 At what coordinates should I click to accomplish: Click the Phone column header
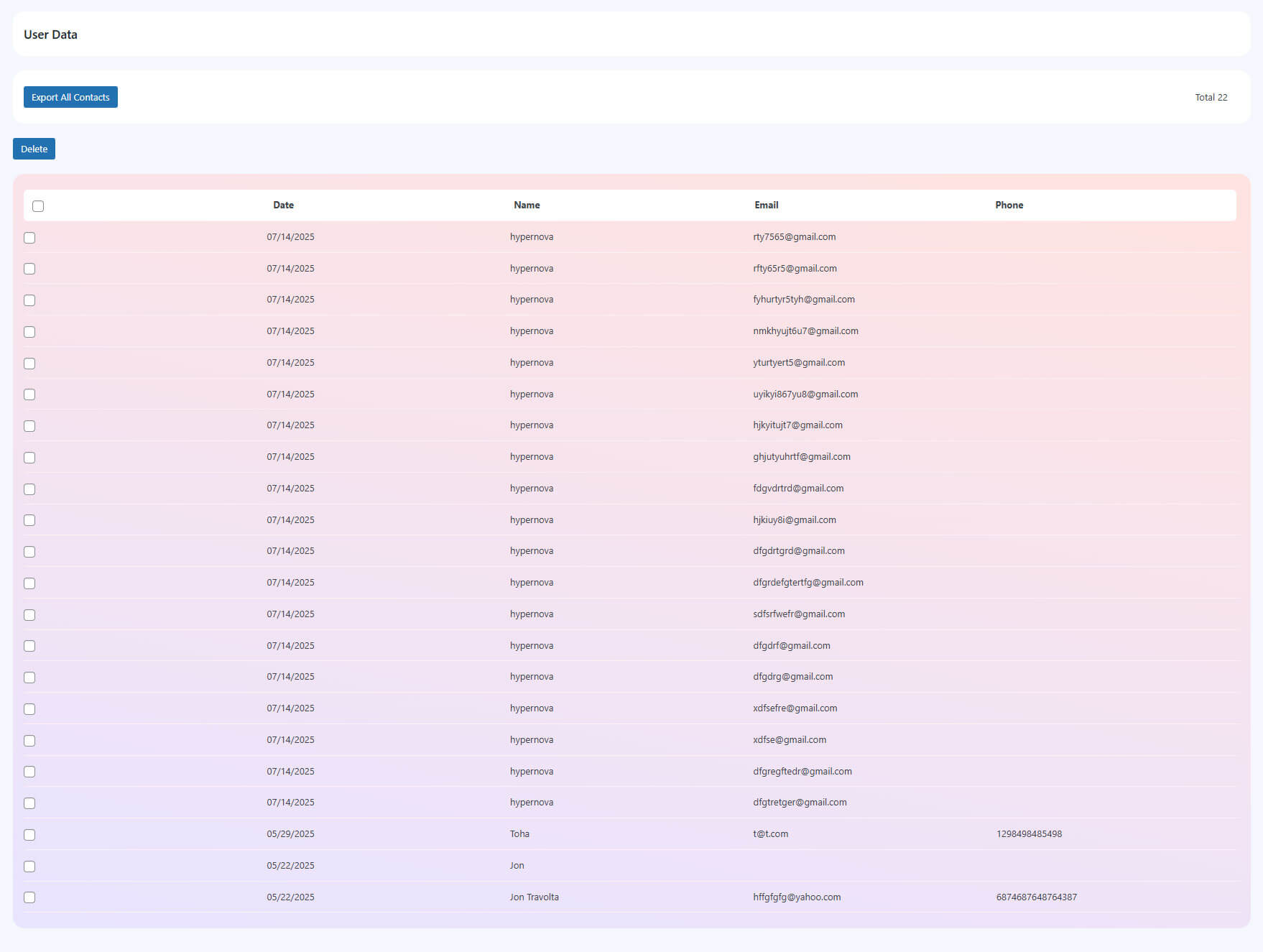click(x=1009, y=205)
